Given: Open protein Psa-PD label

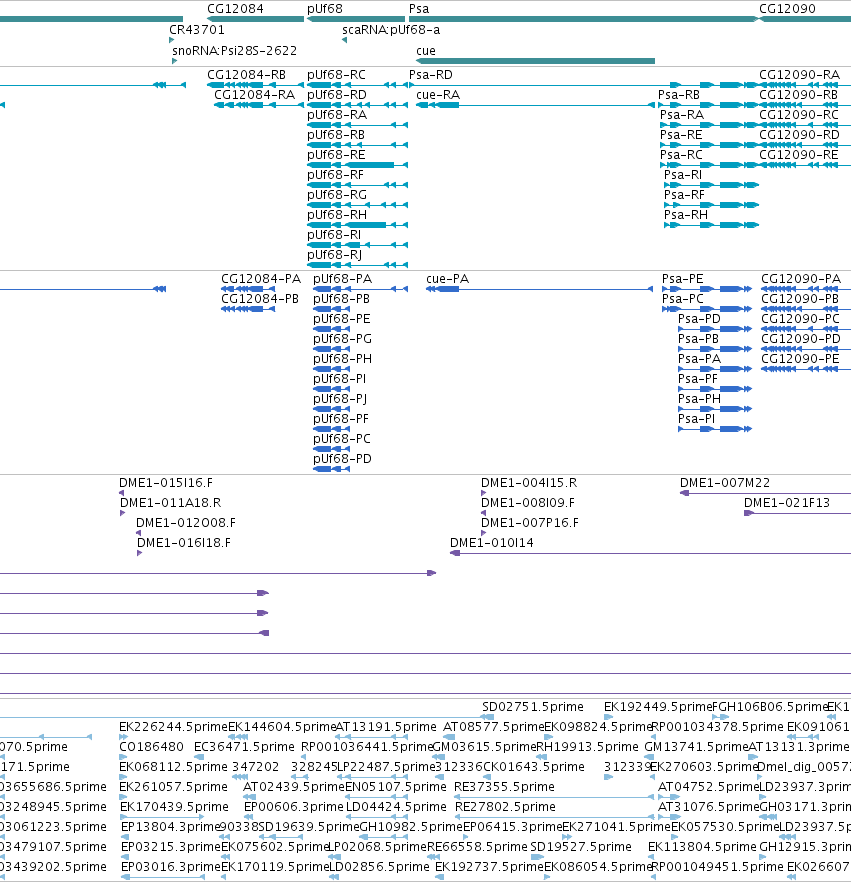Looking at the screenshot, I should [x=699, y=319].
